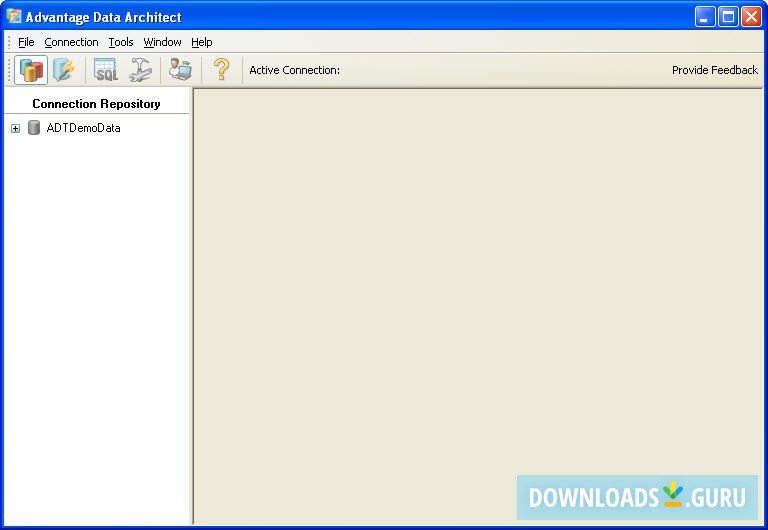The image size is (768, 530).
Task: Open the SQL Utility toolbar icon
Action: tap(106, 70)
